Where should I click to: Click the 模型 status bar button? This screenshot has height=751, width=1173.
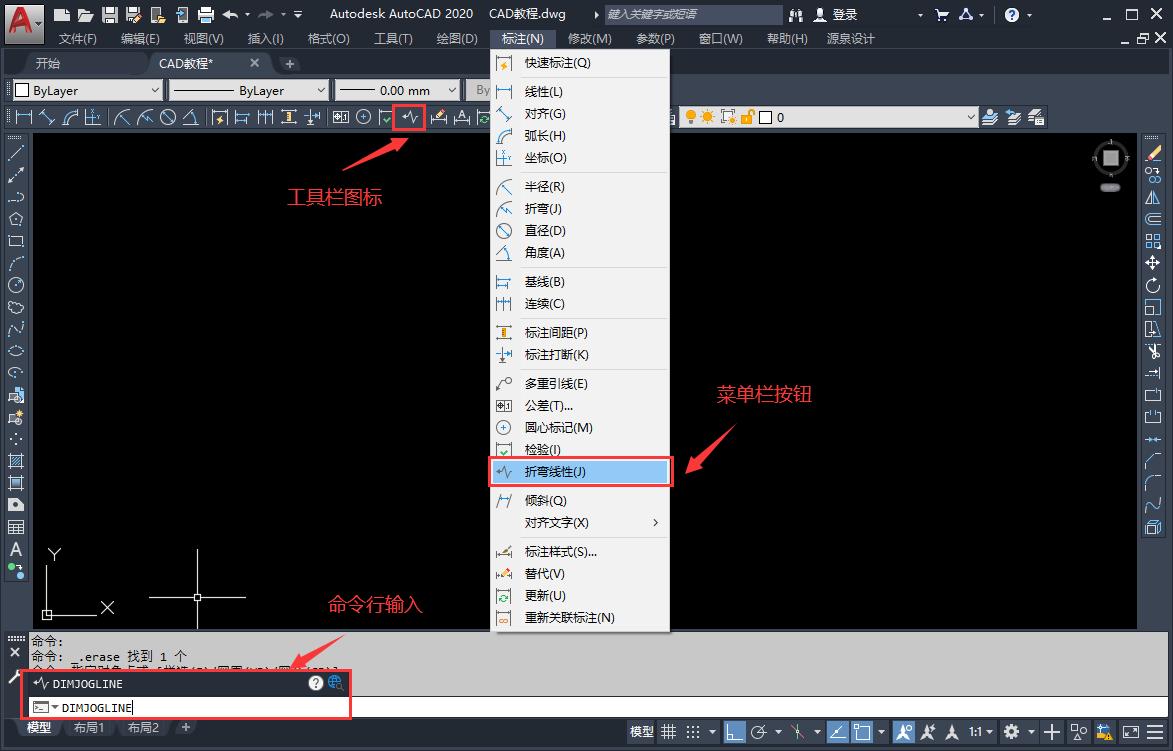642,732
